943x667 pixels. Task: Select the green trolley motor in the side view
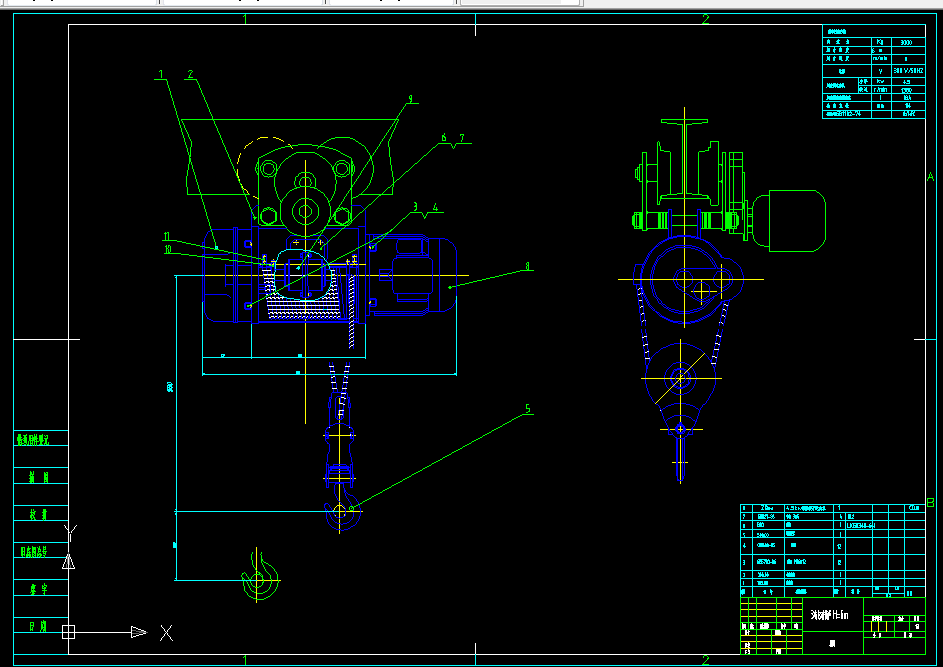pos(789,220)
